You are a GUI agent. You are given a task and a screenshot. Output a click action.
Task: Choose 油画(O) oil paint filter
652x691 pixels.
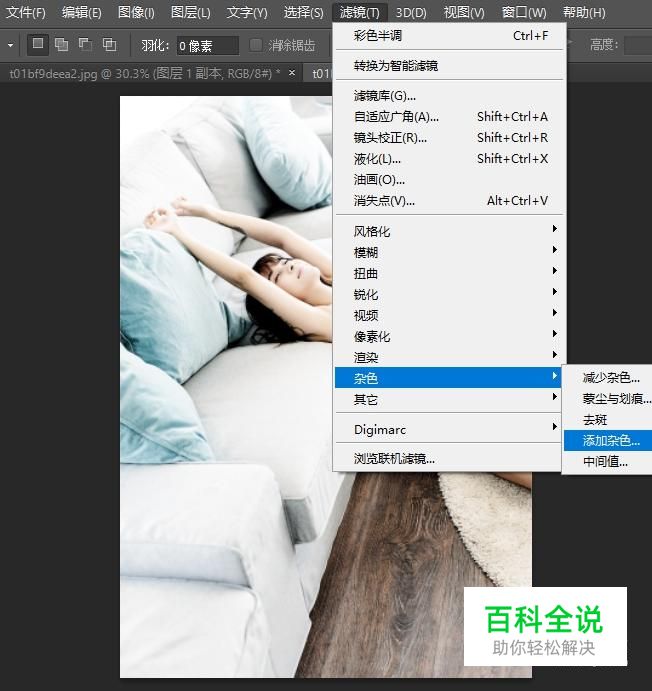[450, 180]
